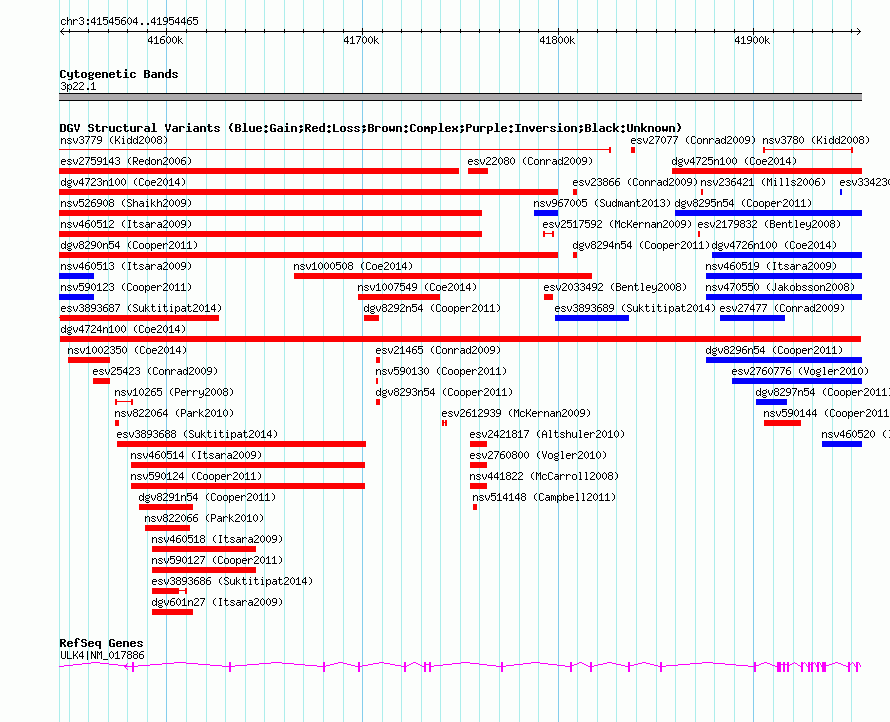Click the nsv236421 (Mills2006) label
Viewport: 890px width, 722px height.
coord(763,182)
